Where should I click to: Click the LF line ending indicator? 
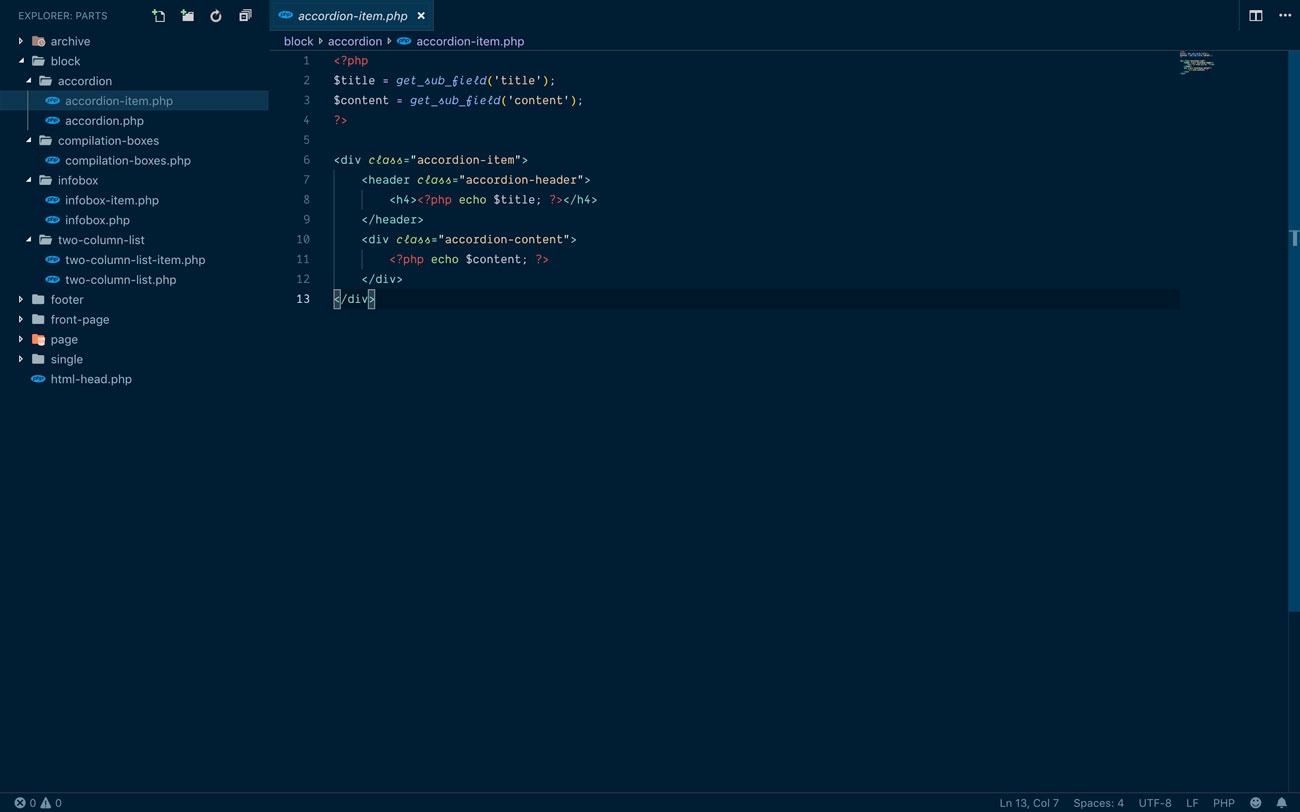click(1192, 803)
